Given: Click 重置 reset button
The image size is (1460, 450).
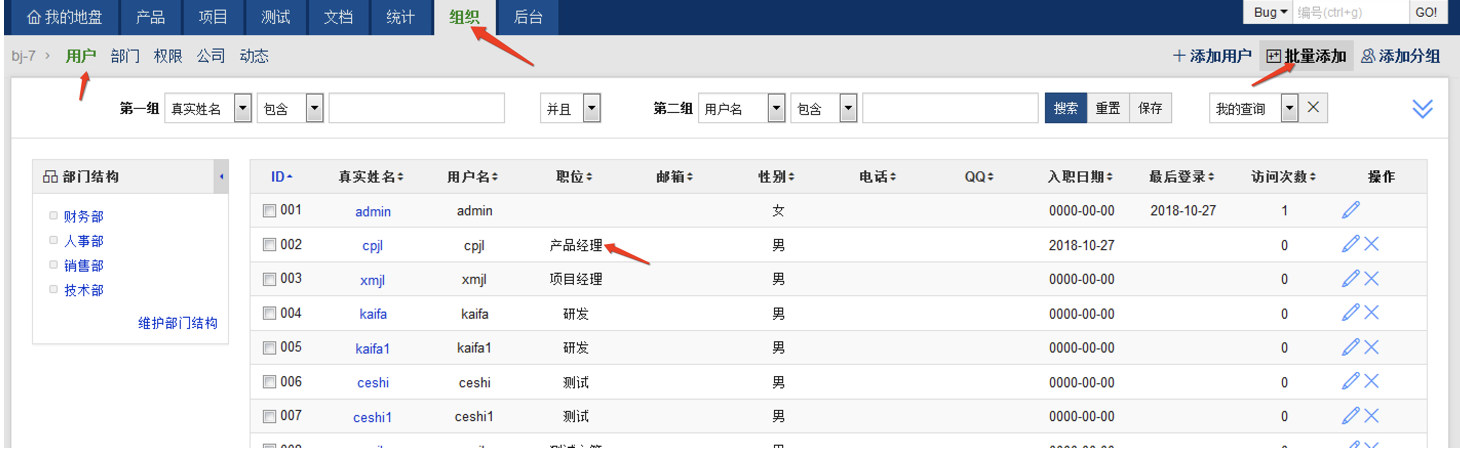Looking at the screenshot, I should pyautogui.click(x=1108, y=108).
